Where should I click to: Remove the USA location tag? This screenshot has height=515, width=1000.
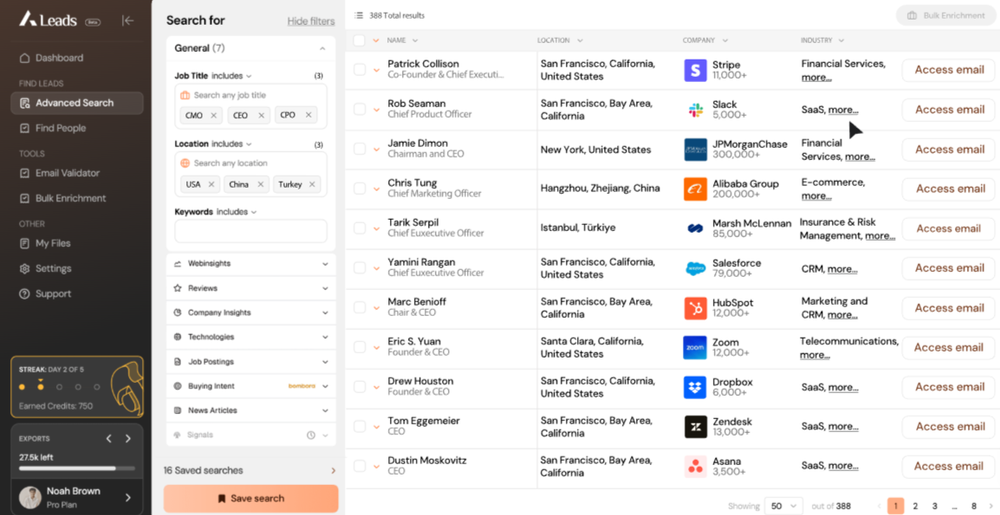(x=211, y=184)
